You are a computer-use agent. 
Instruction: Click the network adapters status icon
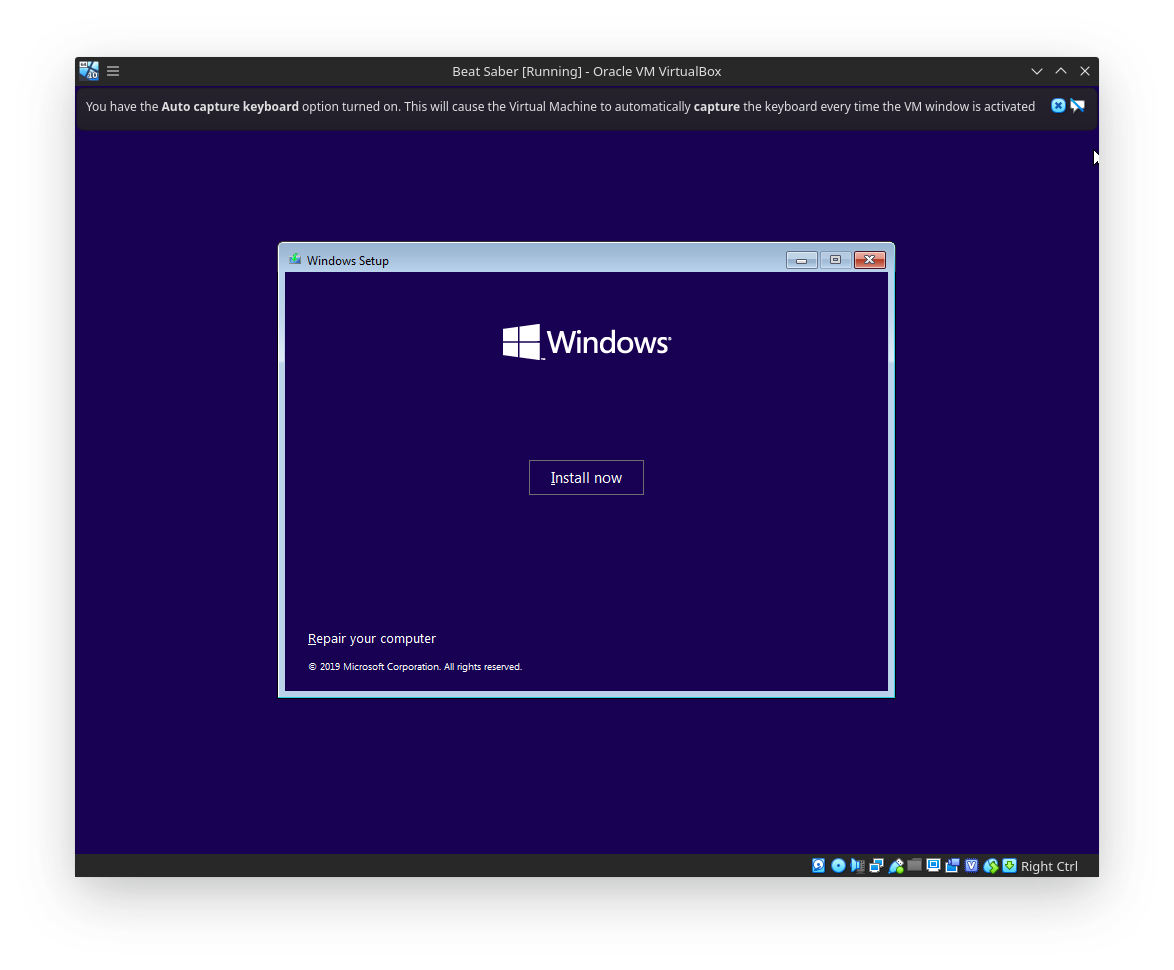(x=877, y=865)
